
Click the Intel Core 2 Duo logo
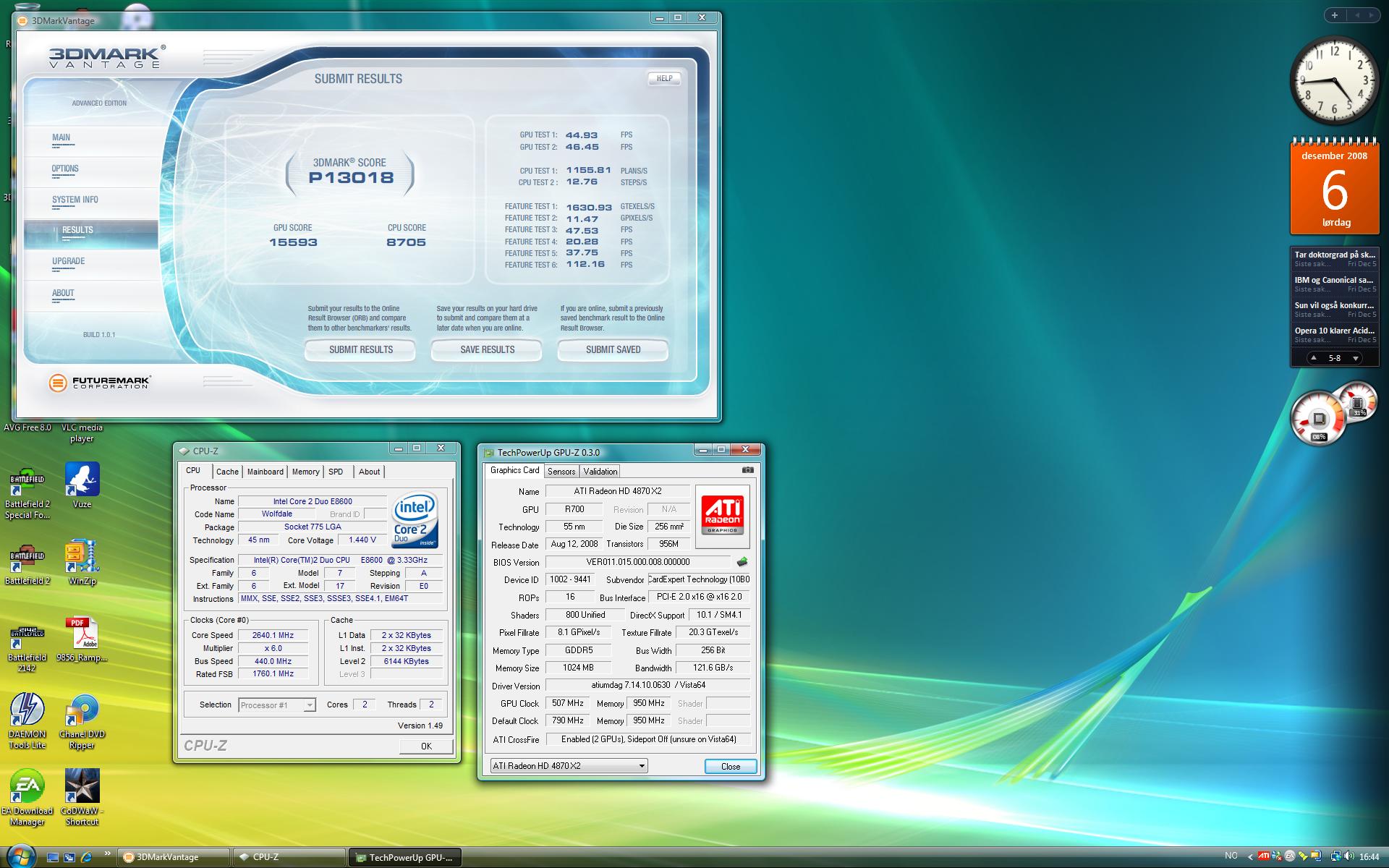pyautogui.click(x=415, y=520)
